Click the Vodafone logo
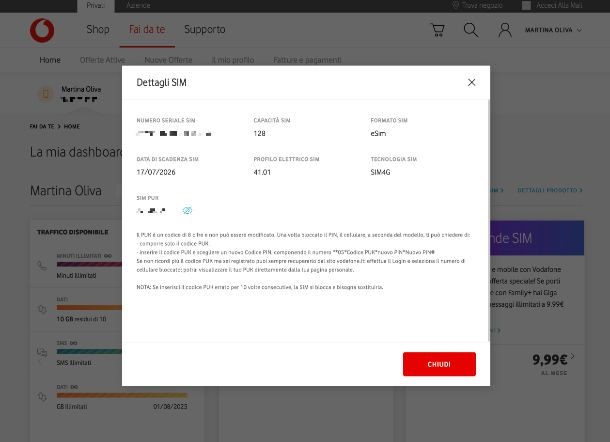Image resolution: width=610 pixels, height=442 pixels. [42, 30]
